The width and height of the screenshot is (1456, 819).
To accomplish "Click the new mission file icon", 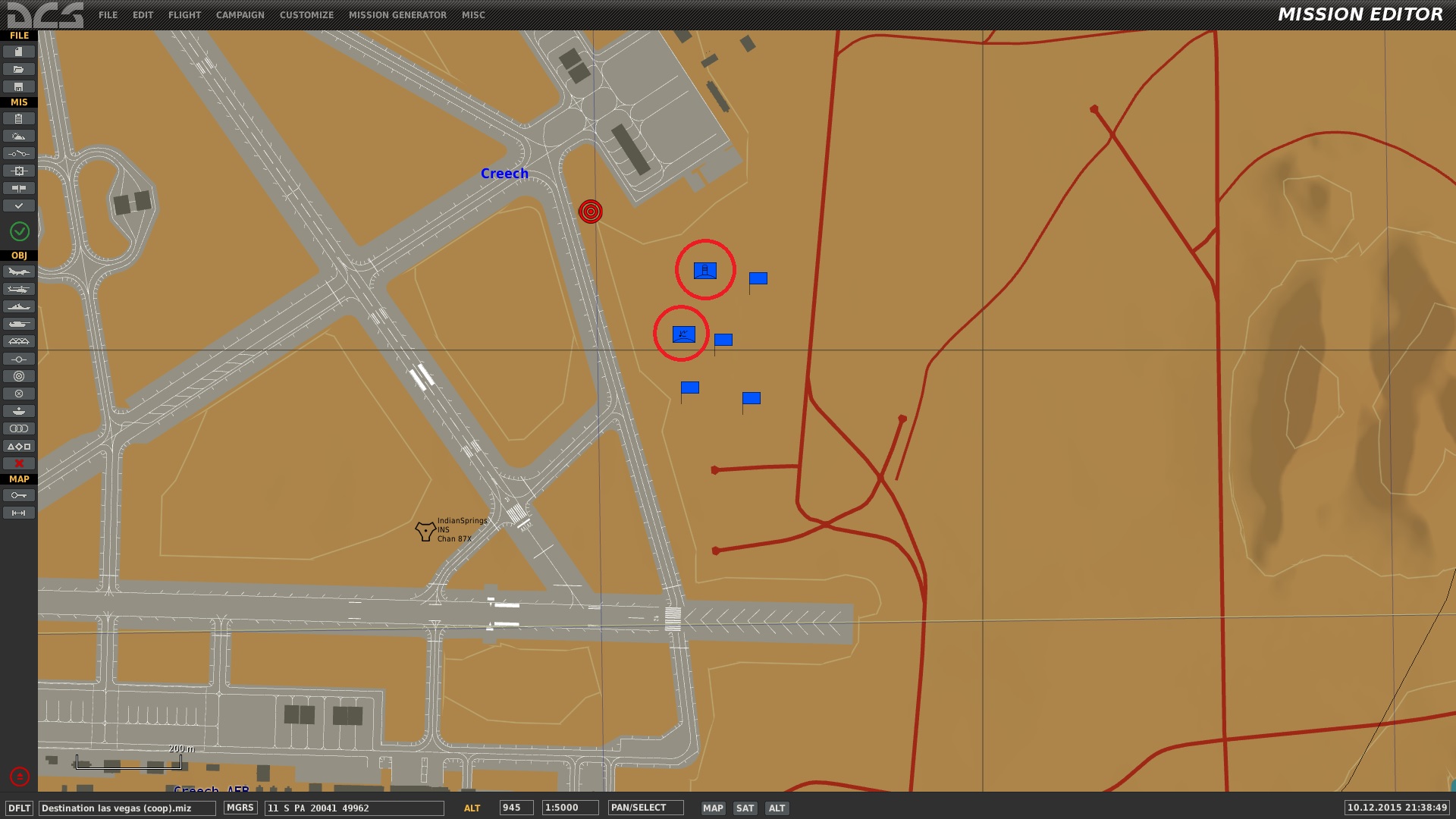I will (x=19, y=52).
